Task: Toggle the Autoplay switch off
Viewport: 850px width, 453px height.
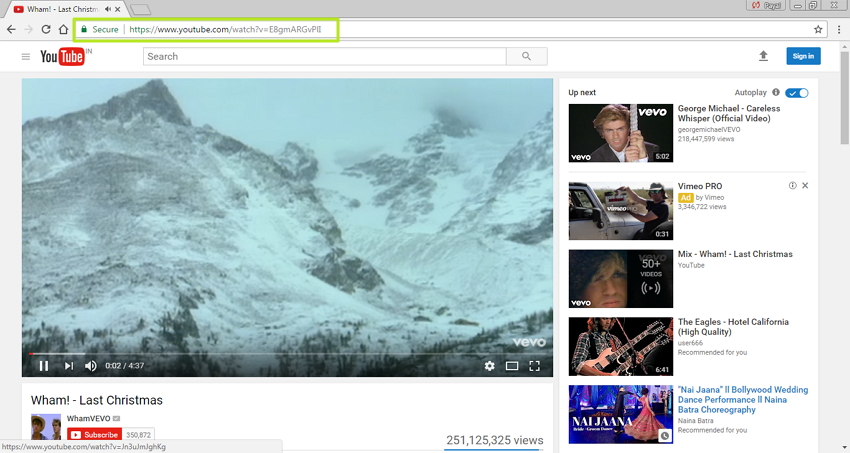Action: [797, 93]
